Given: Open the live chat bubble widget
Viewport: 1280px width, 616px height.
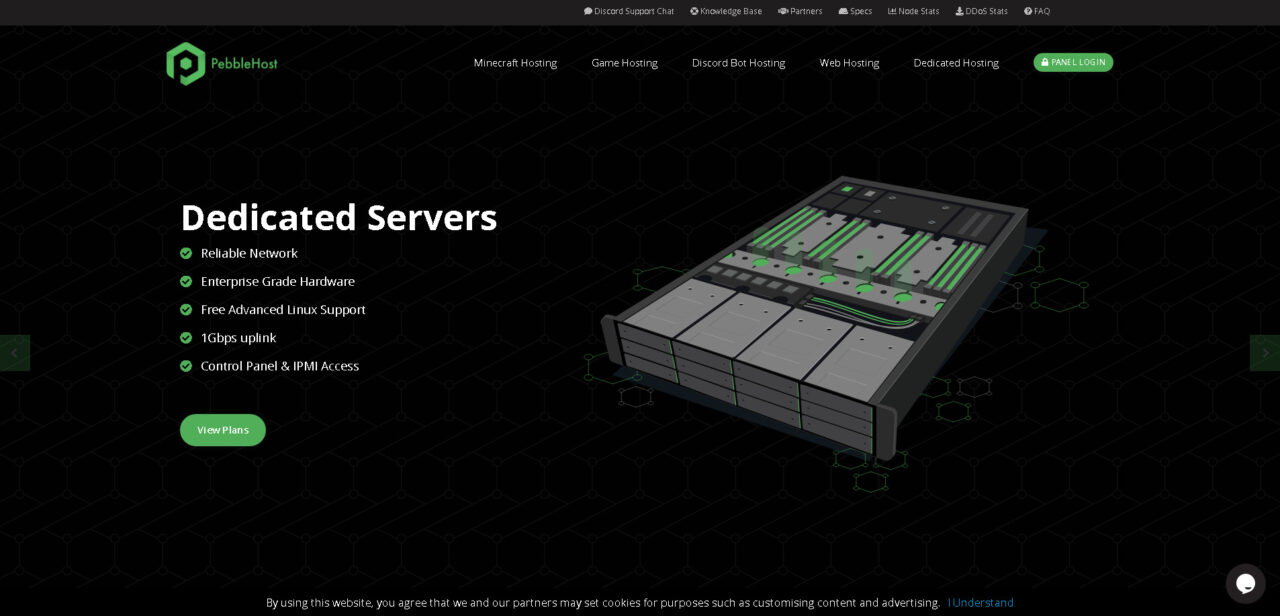Looking at the screenshot, I should (x=1245, y=583).
